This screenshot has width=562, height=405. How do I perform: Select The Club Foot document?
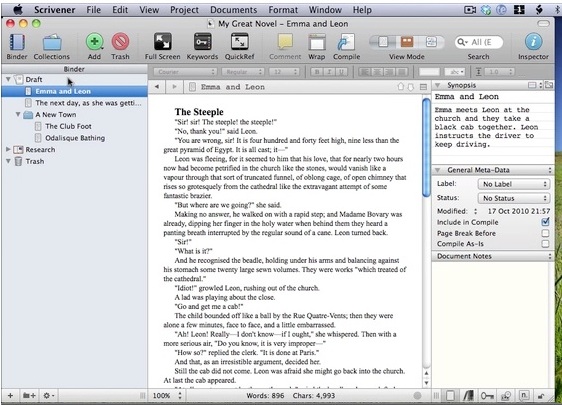point(68,126)
